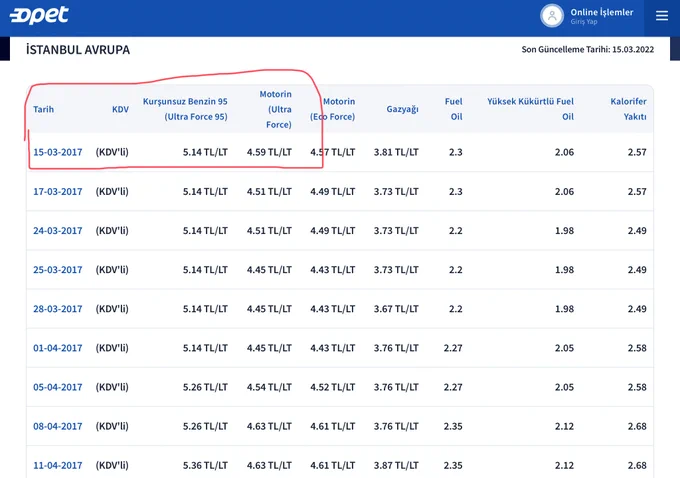Select 2.35 Fuel Oil in 08-04-2017 row

click(453, 426)
